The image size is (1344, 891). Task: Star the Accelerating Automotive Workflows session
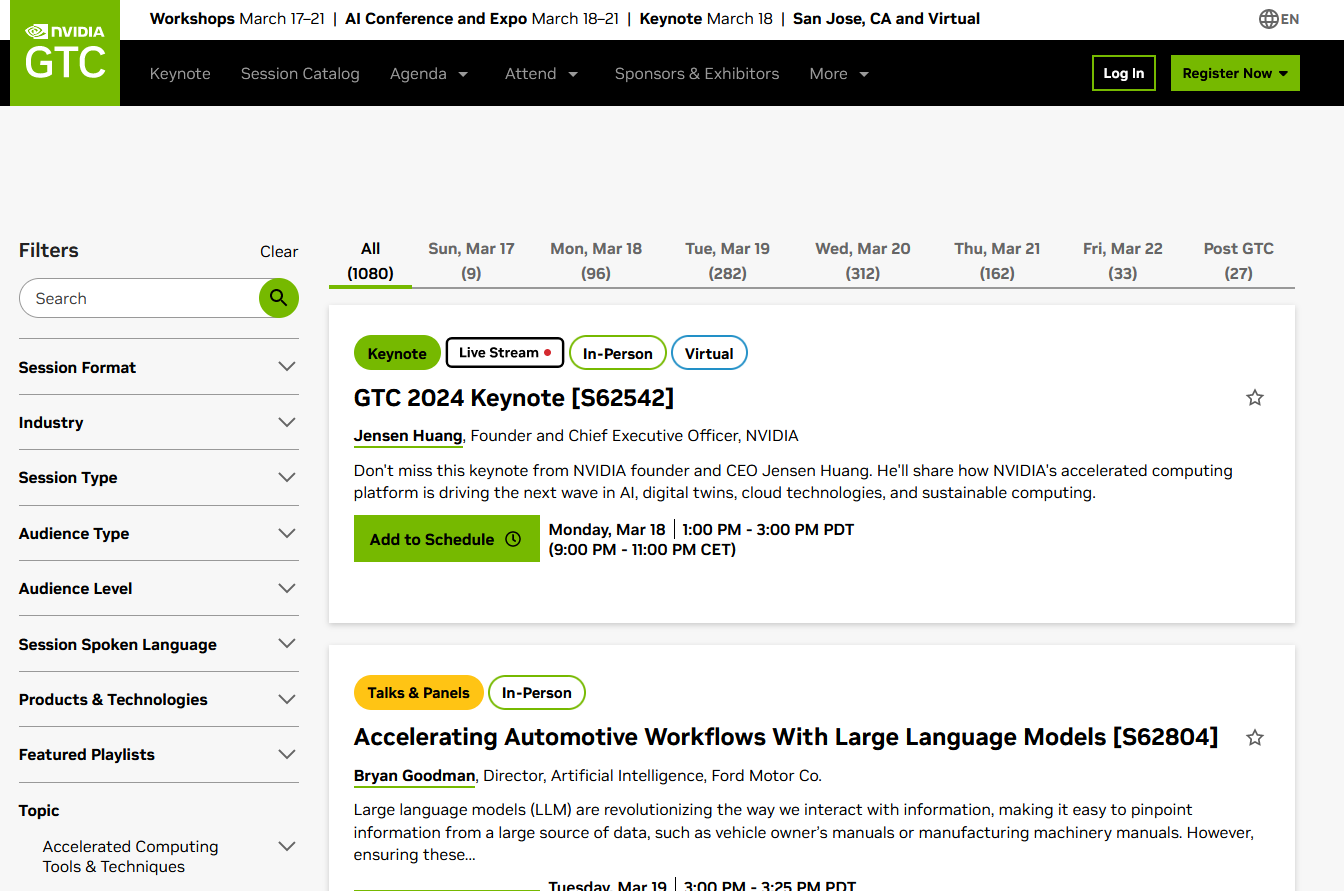[x=1255, y=738]
